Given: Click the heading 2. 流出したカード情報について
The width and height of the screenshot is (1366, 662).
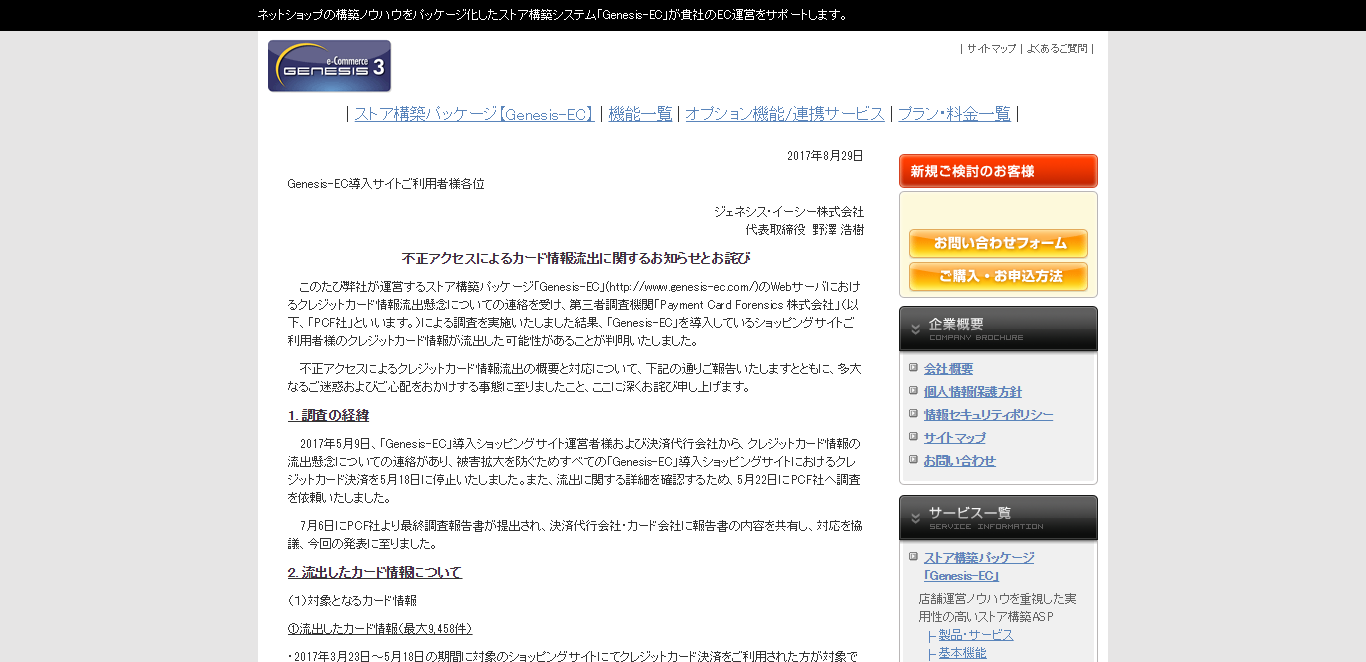Looking at the screenshot, I should (x=375, y=573).
